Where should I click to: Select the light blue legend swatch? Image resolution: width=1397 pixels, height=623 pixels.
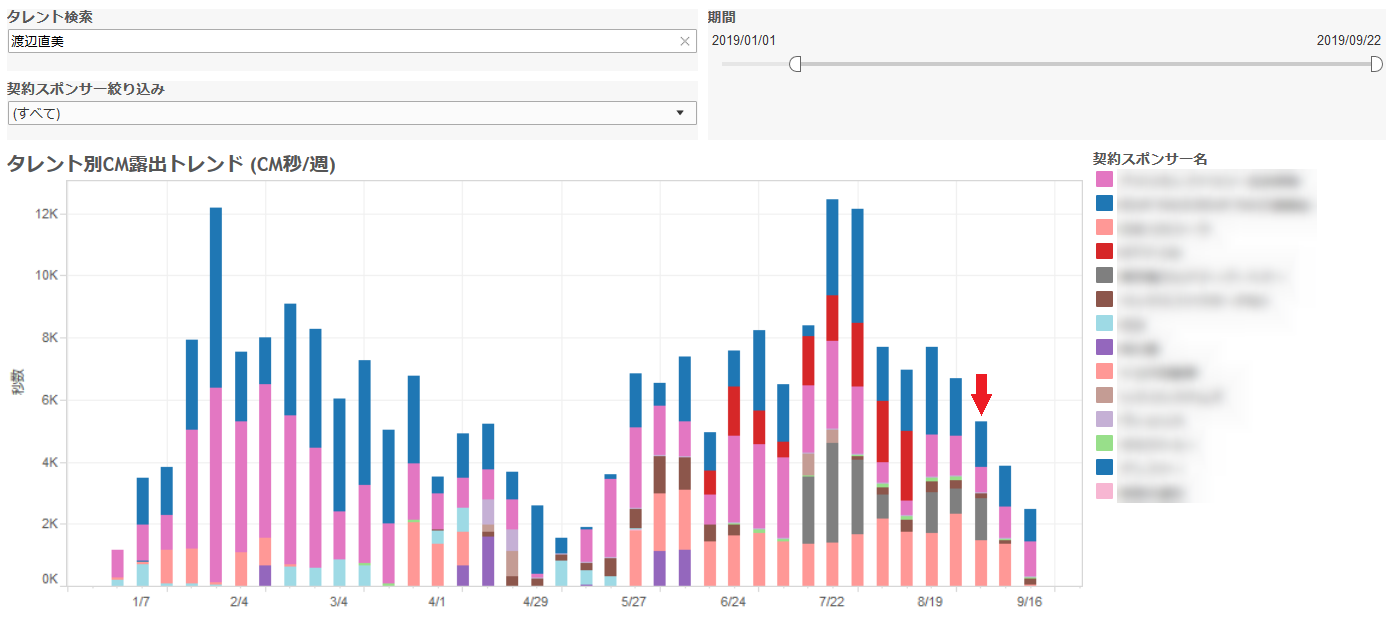pyautogui.click(x=1104, y=323)
